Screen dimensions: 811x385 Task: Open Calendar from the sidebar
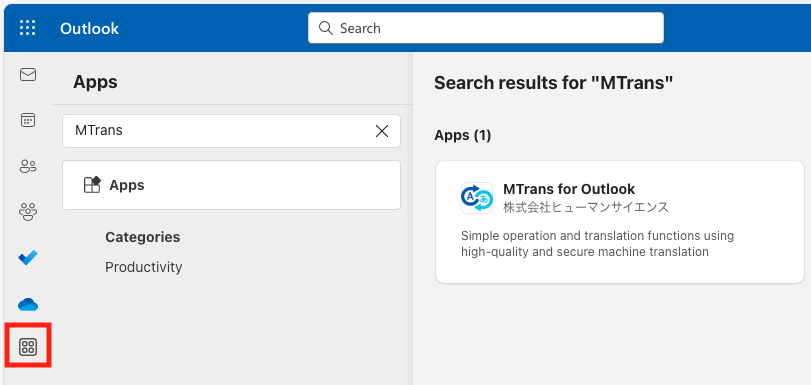(x=28, y=121)
